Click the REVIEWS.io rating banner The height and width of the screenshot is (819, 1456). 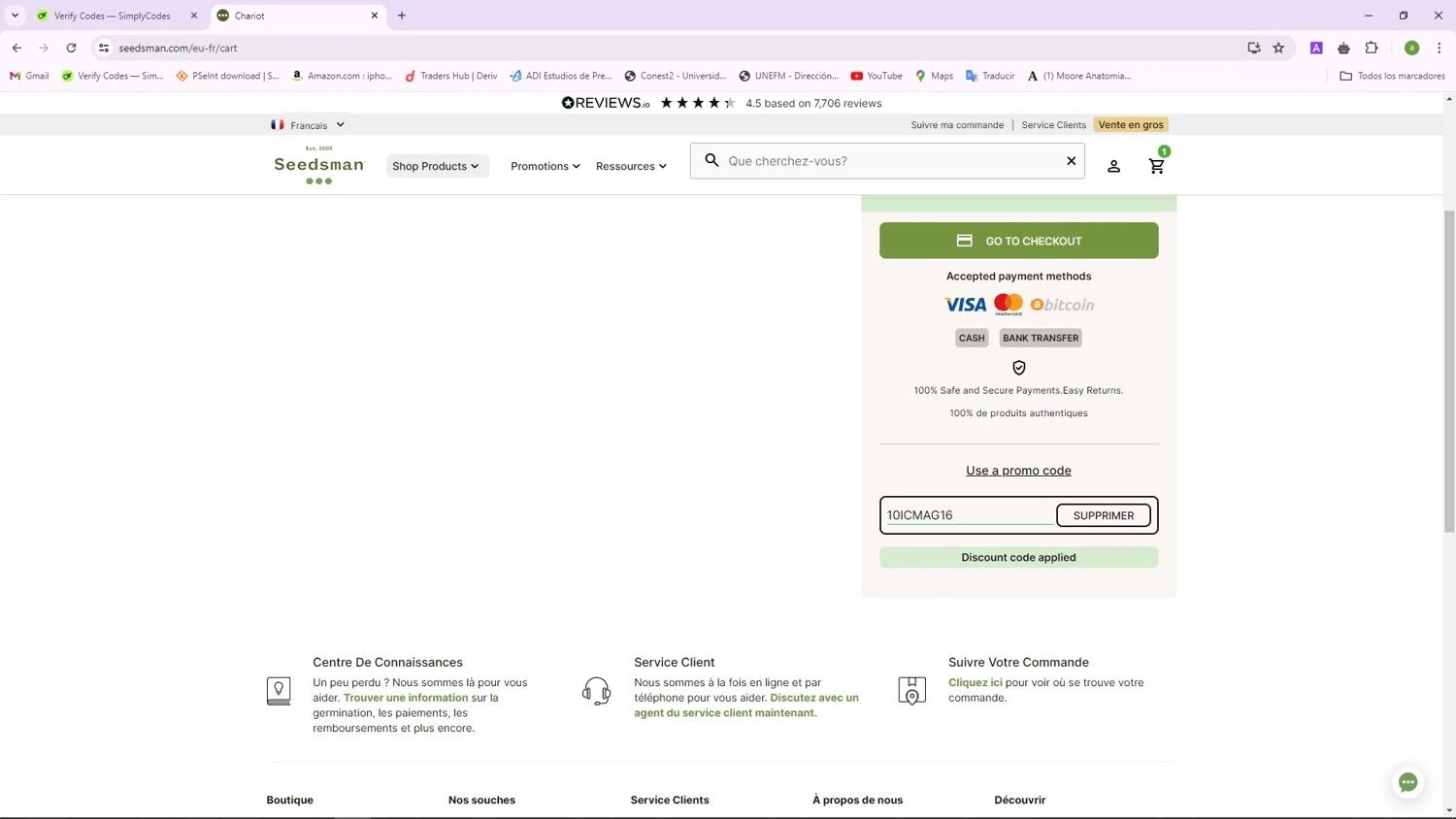pyautogui.click(x=721, y=103)
